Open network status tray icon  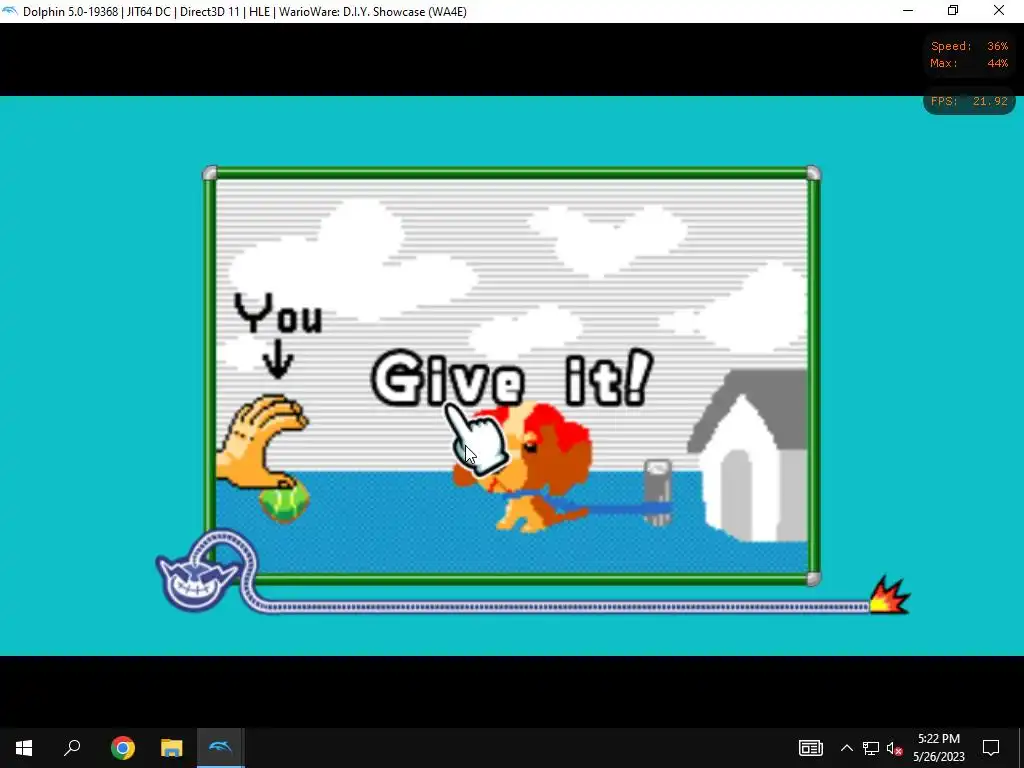(x=871, y=748)
